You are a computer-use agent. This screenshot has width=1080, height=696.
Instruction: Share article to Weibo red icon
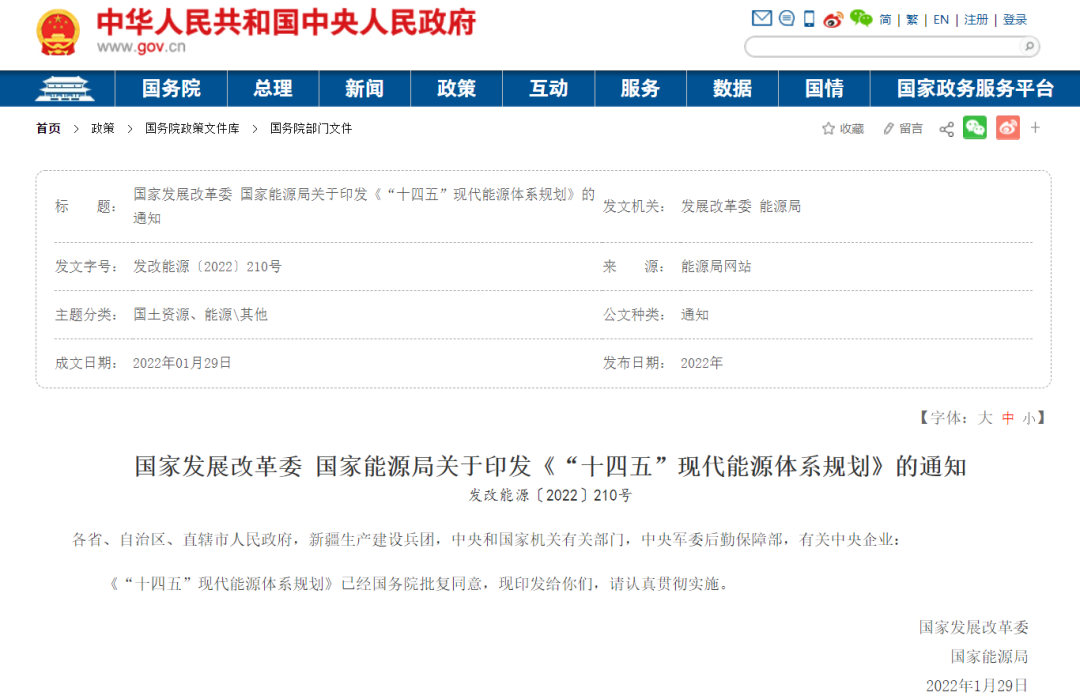[x=1007, y=128]
